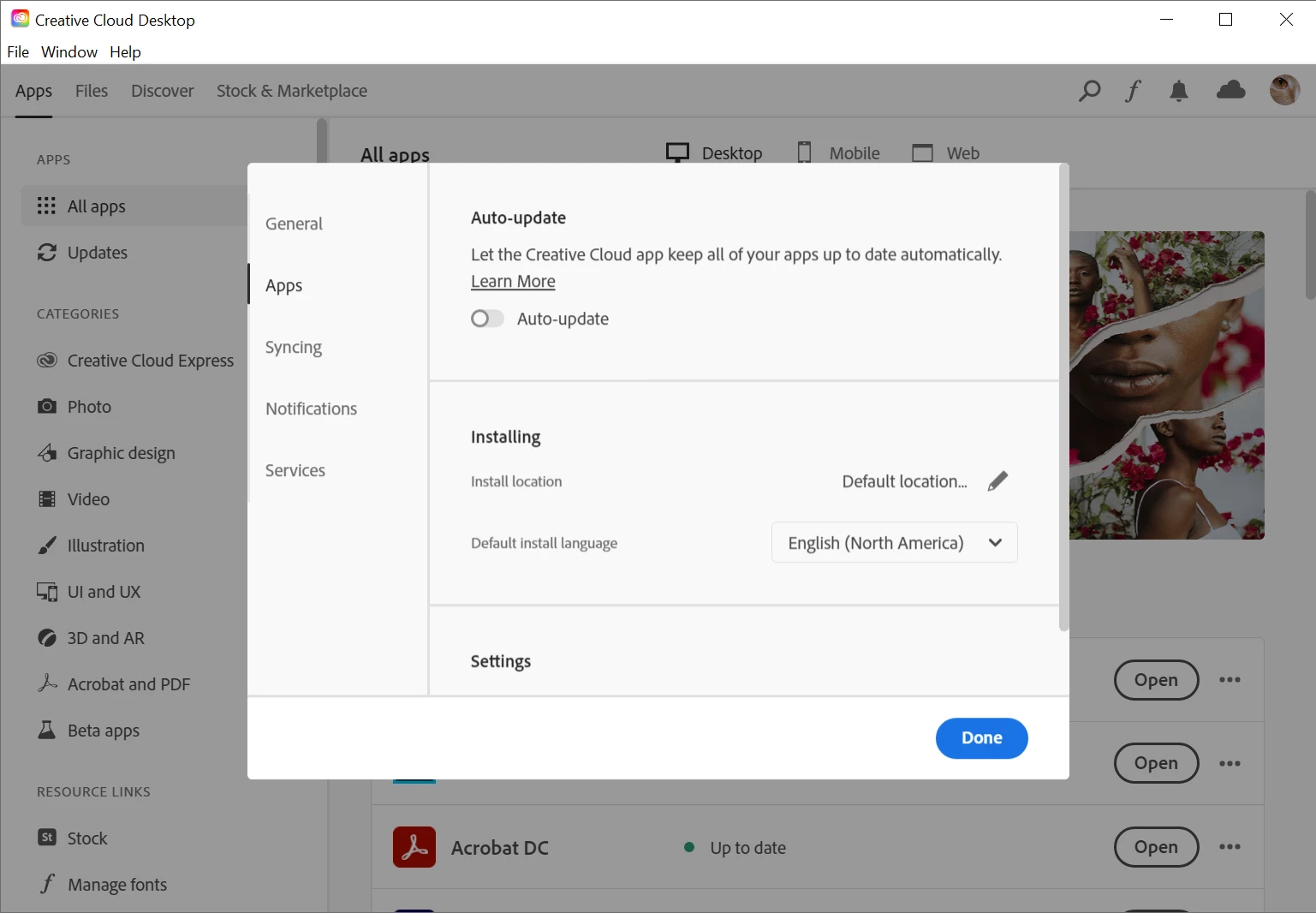The image size is (1316, 913).
Task: Click the search magnifier icon in header
Action: pos(1089,91)
